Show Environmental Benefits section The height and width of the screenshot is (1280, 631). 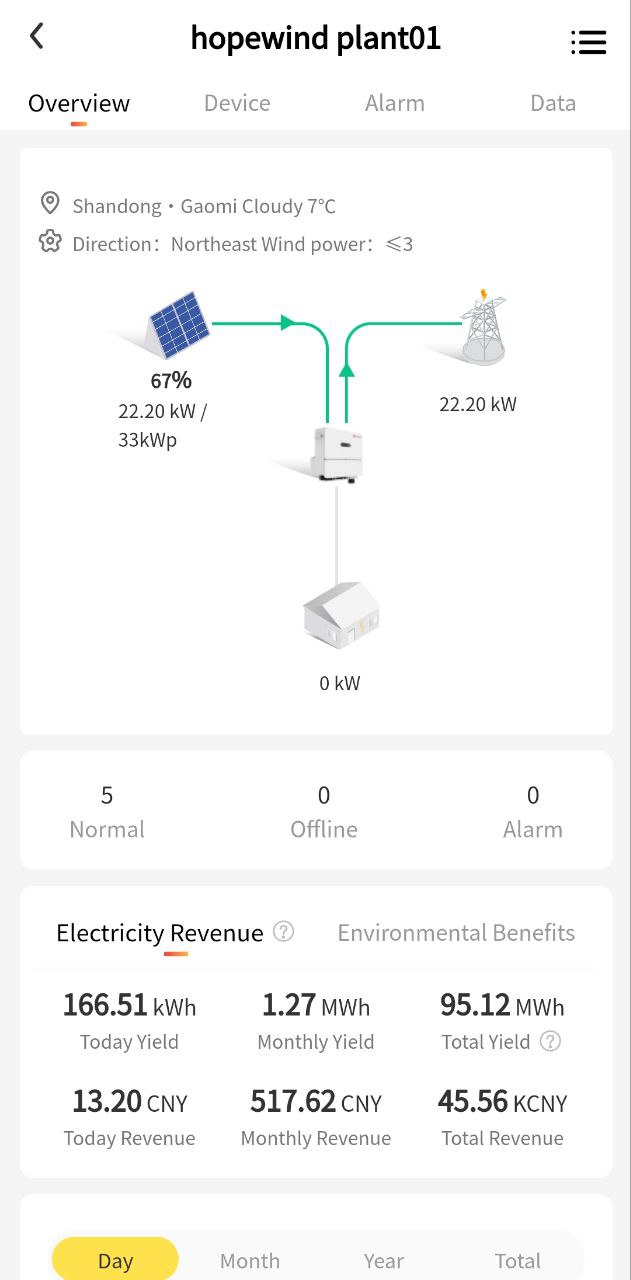pyautogui.click(x=456, y=933)
